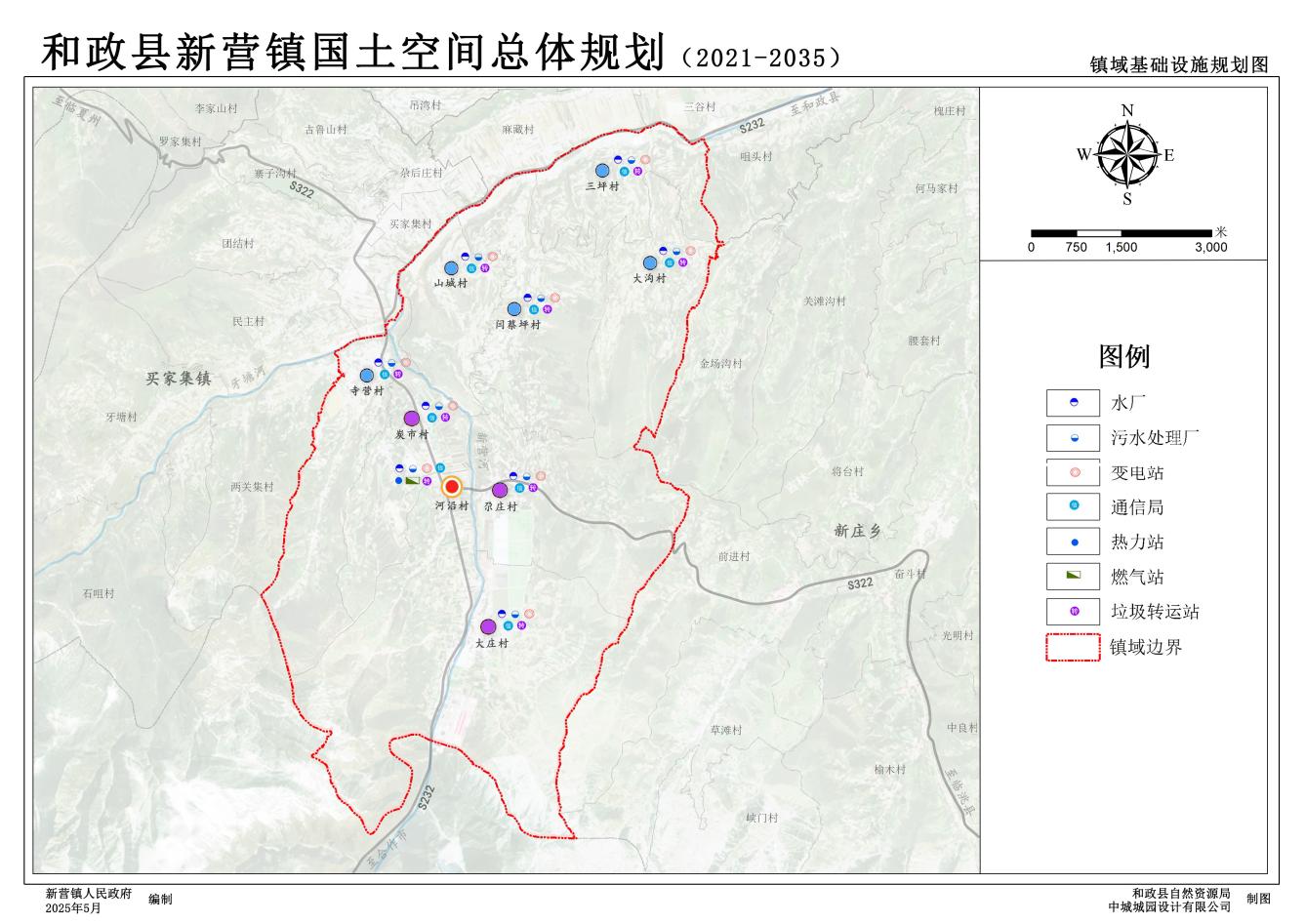Image resolution: width=1306 pixels, height=924 pixels.
Task: Click the 图例 legend heading
Action: click(1124, 356)
